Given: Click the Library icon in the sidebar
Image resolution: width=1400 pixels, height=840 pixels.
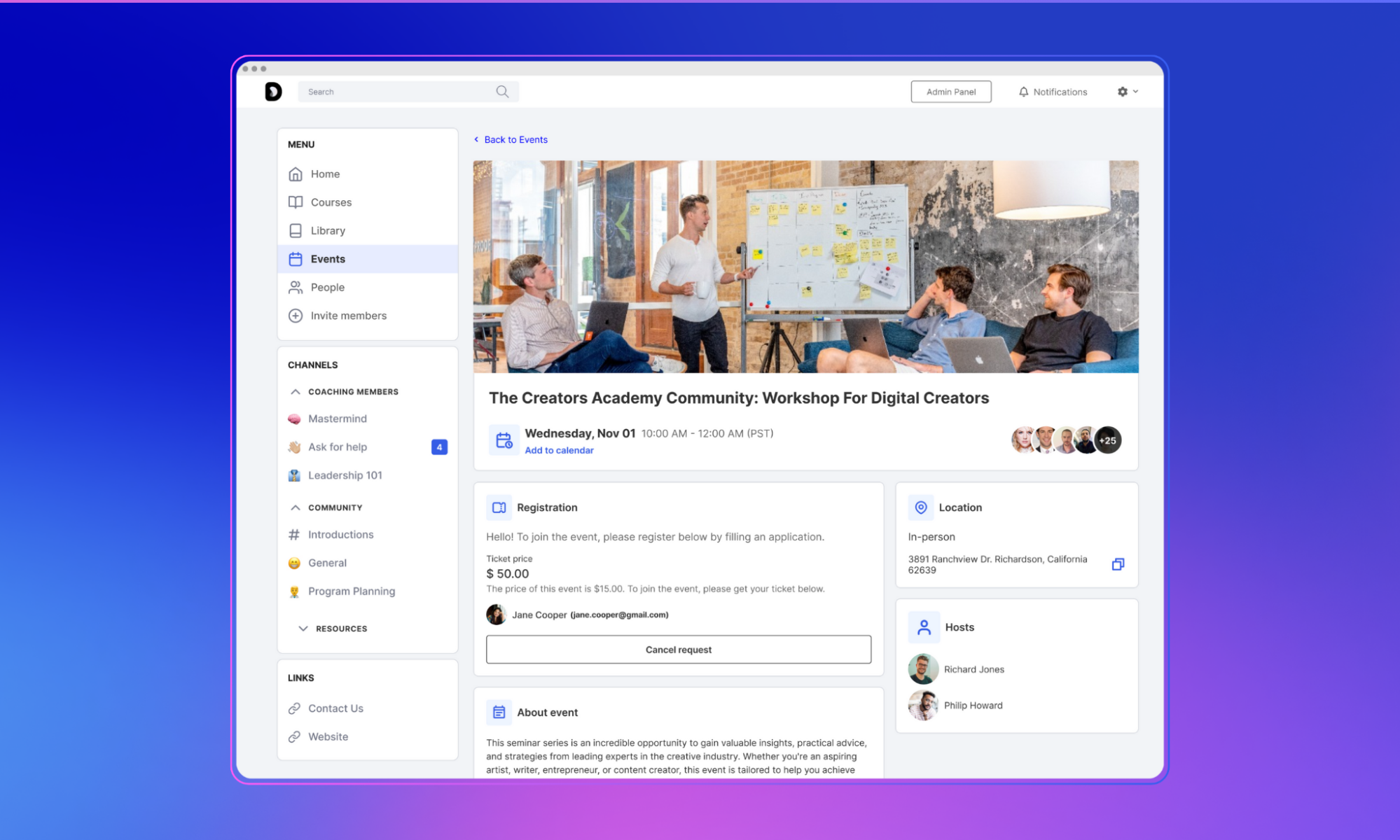Looking at the screenshot, I should [x=296, y=230].
